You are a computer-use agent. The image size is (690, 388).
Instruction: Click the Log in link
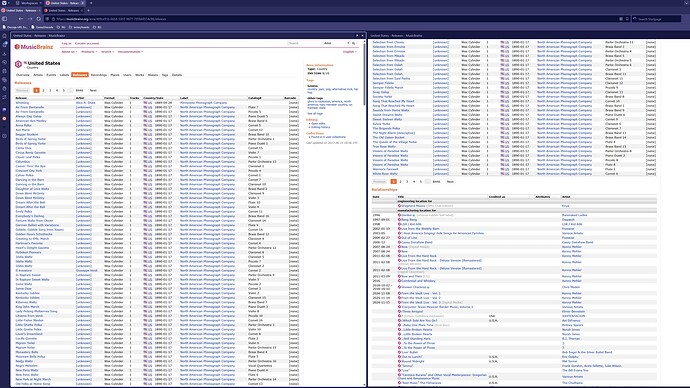tap(66, 43)
